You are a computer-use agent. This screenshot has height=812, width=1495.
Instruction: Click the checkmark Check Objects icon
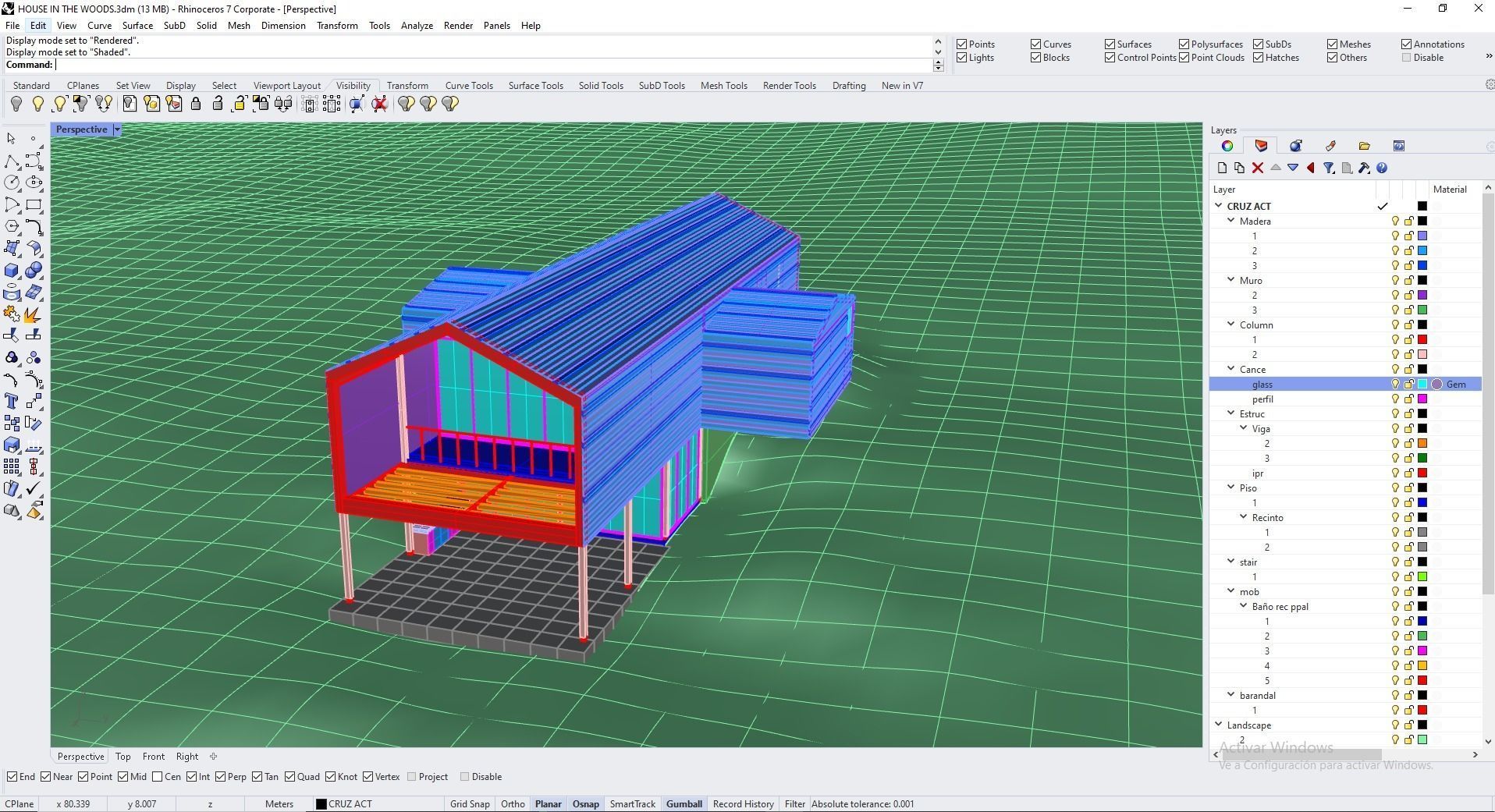click(x=34, y=488)
